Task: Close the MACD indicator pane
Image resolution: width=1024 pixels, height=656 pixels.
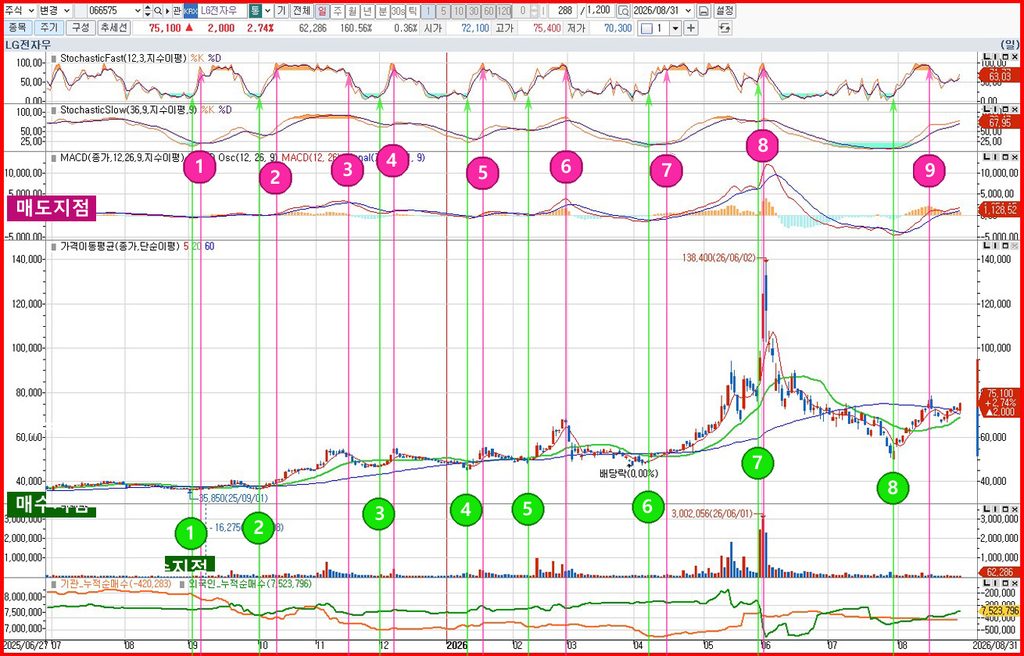Action: (1014, 157)
